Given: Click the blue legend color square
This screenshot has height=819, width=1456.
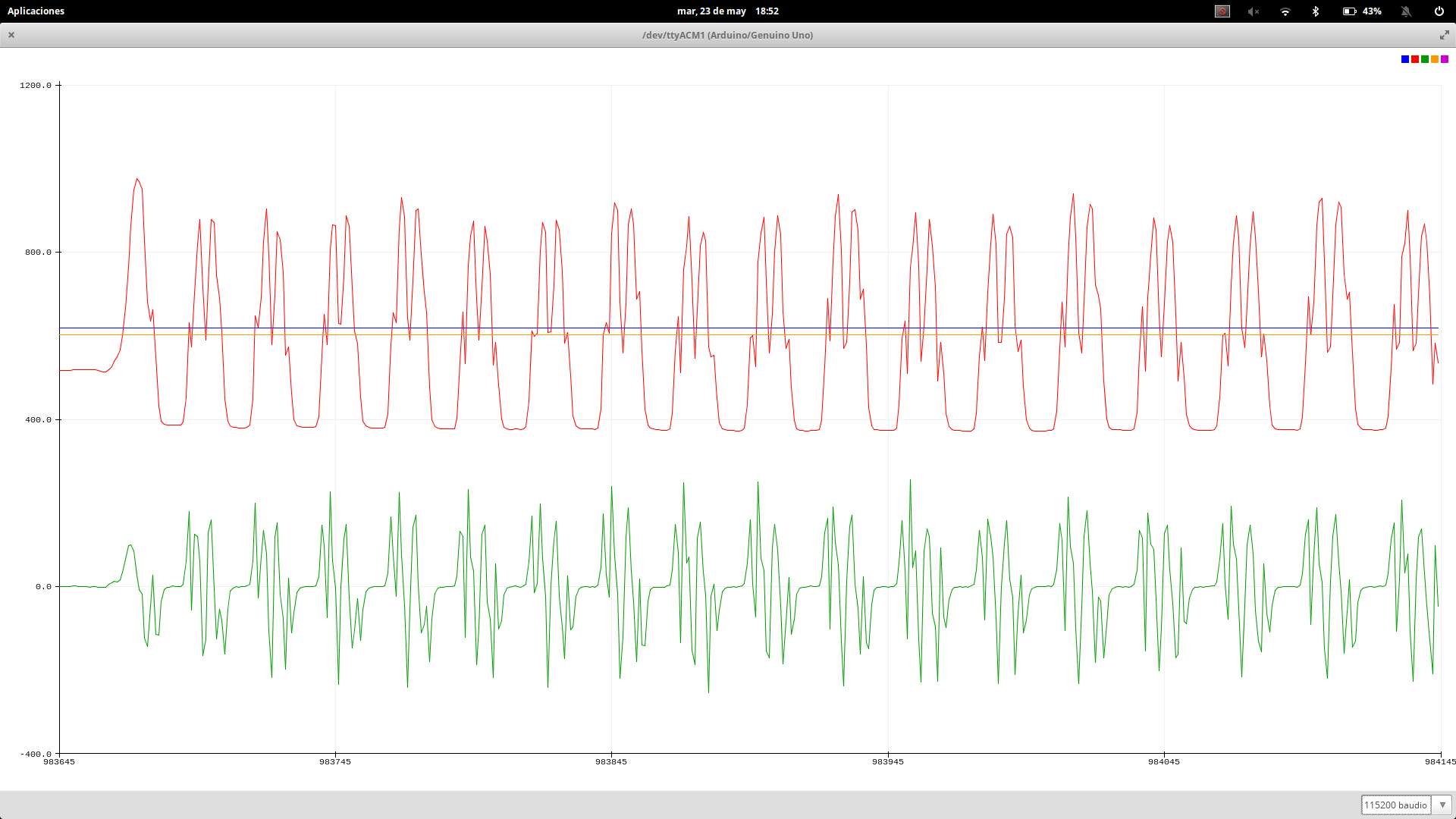Looking at the screenshot, I should point(1405,59).
